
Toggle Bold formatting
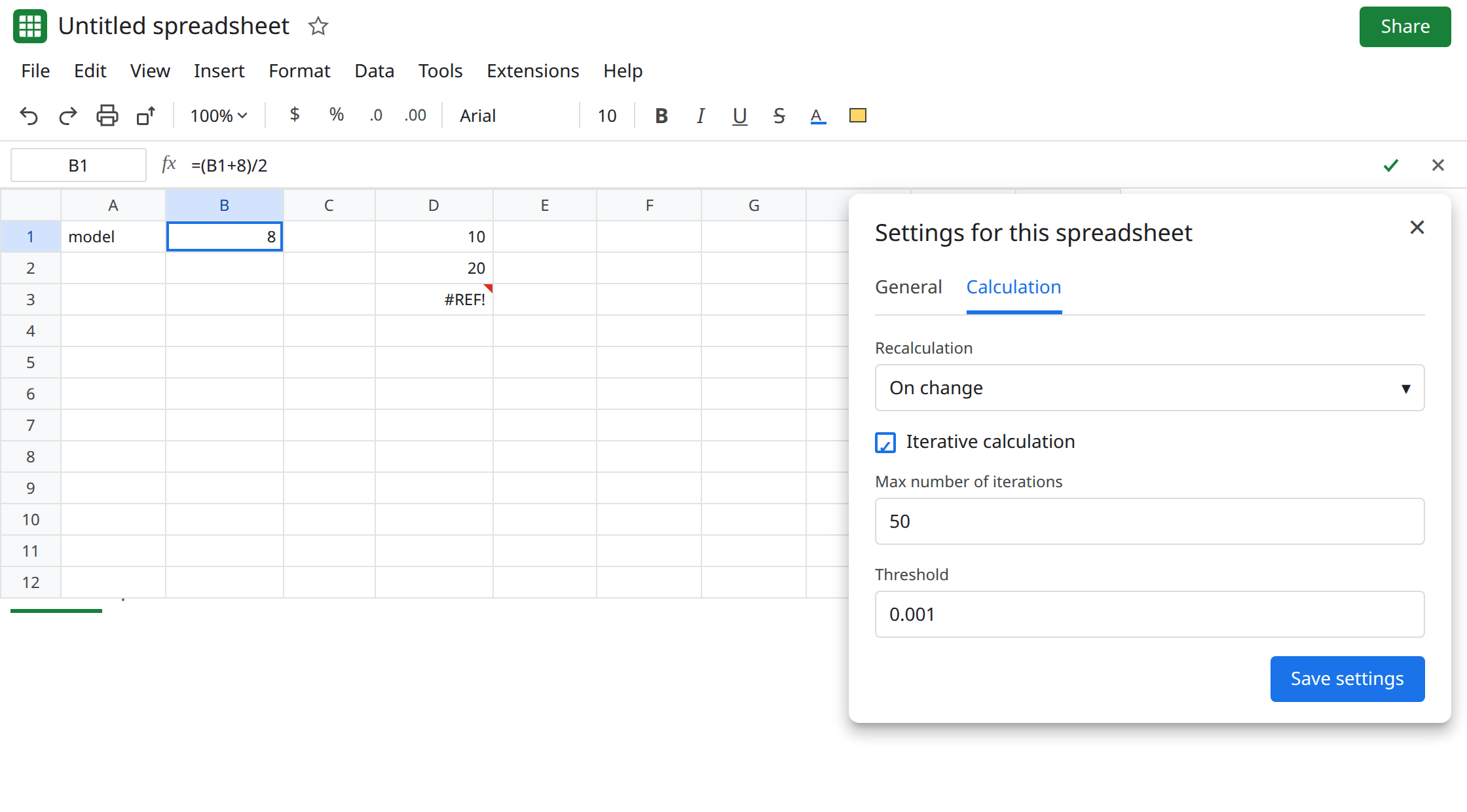click(x=661, y=116)
